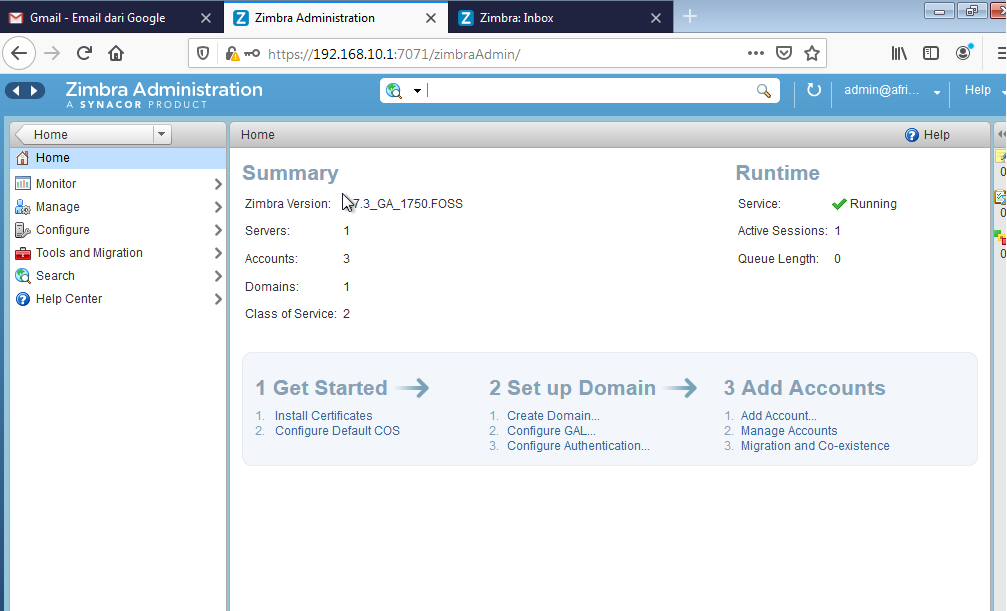The width and height of the screenshot is (1007, 611).
Task: Expand the Search section chevron
Action: 218,276
